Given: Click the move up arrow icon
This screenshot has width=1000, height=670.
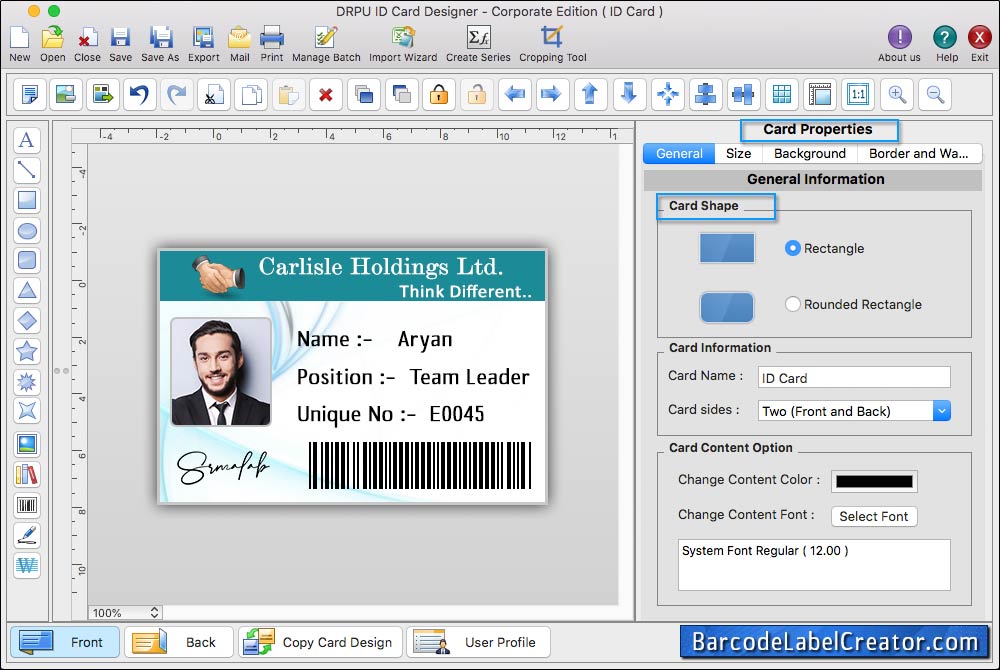Looking at the screenshot, I should click(x=591, y=94).
